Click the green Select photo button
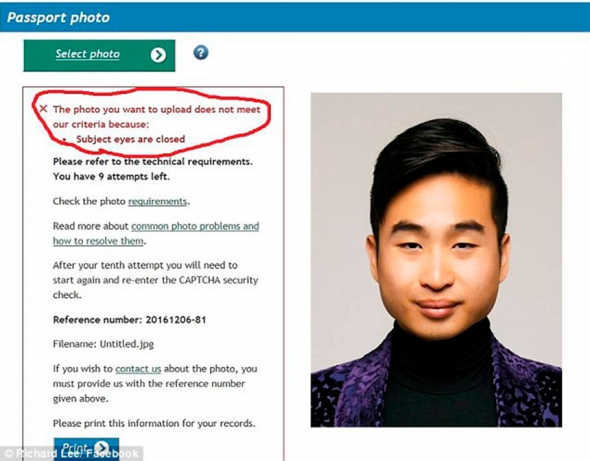This screenshot has width=590, height=461. coord(99,55)
